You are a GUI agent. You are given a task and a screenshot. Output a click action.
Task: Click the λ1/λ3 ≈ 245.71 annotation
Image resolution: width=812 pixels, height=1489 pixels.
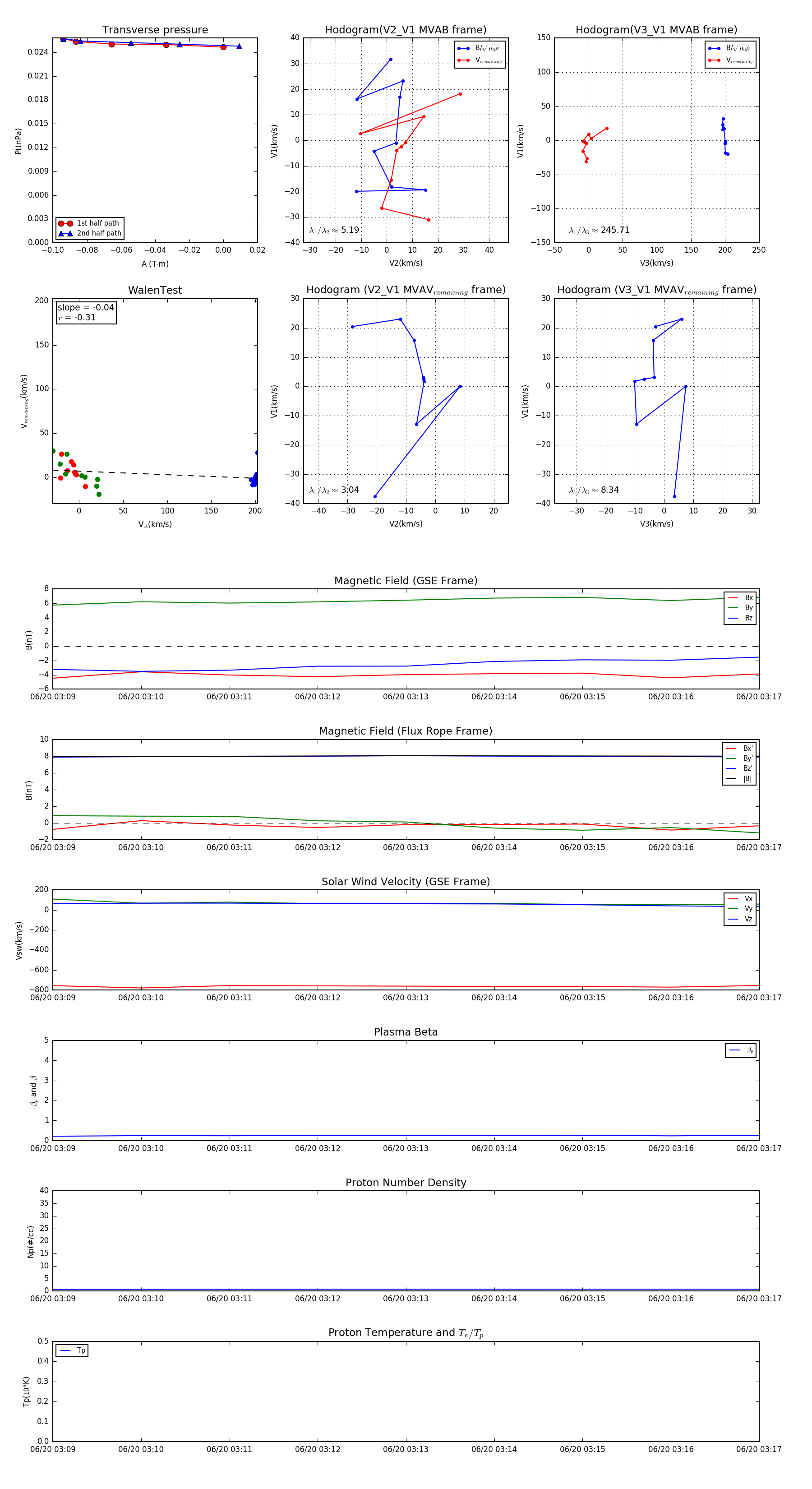click(600, 230)
